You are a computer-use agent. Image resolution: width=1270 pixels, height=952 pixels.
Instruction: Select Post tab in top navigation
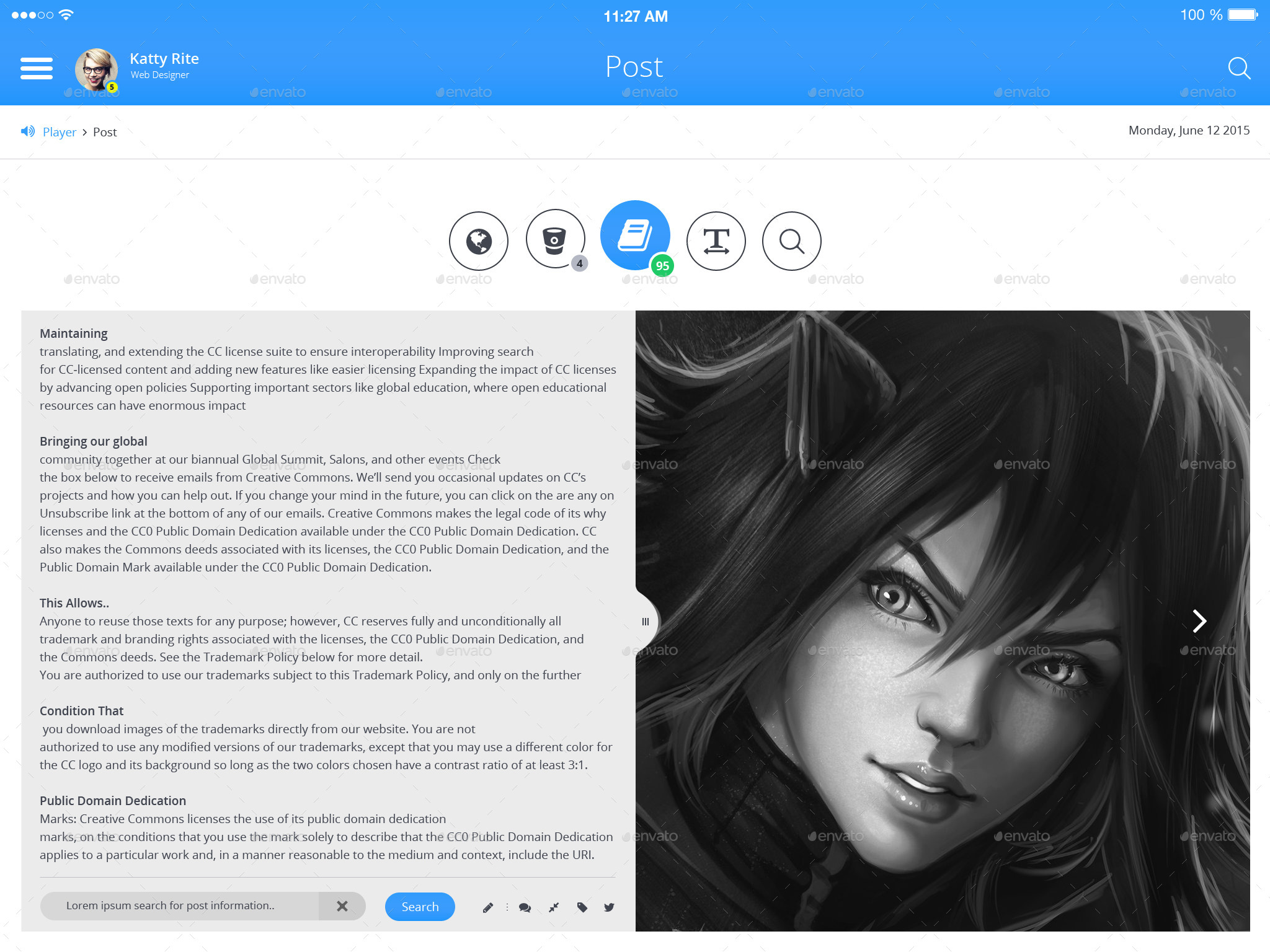point(634,67)
